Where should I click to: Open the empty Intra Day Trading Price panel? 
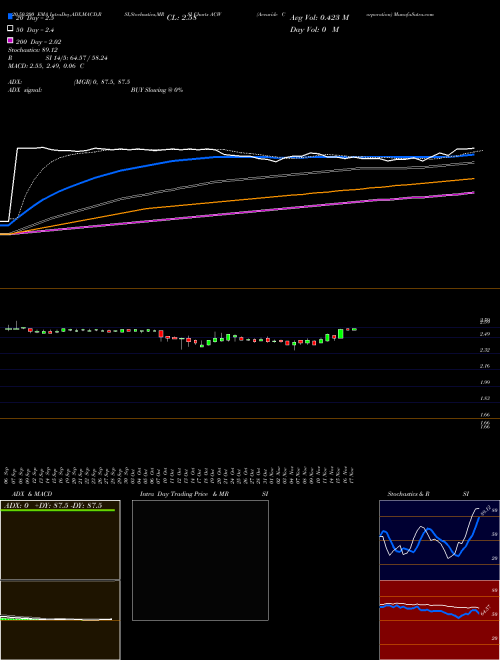(x=200, y=560)
